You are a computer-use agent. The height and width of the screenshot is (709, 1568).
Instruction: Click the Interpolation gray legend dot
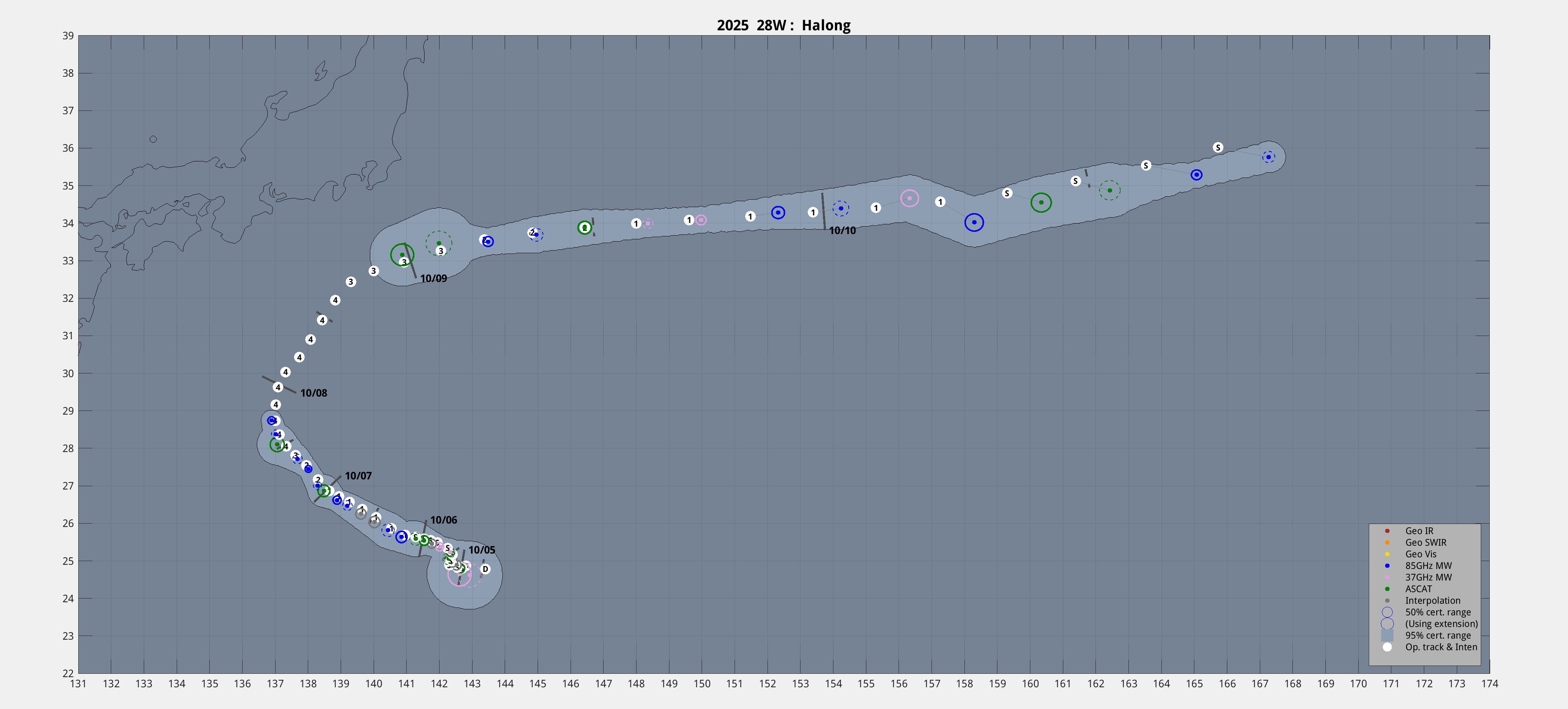pos(1387,600)
